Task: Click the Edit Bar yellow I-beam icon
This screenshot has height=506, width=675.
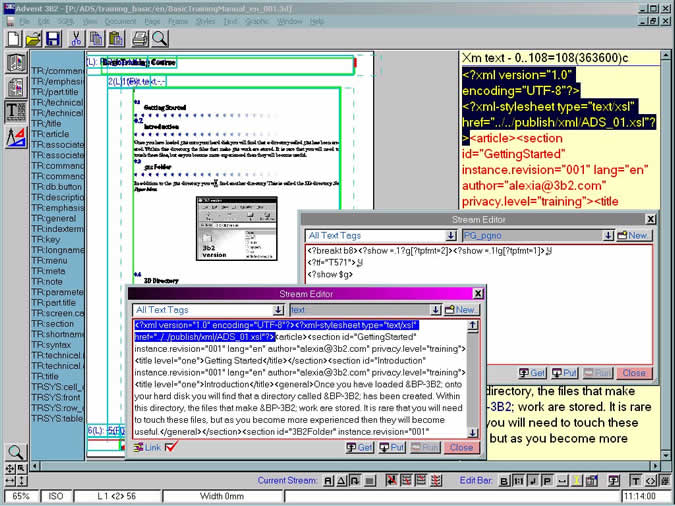Action: click(x=576, y=481)
